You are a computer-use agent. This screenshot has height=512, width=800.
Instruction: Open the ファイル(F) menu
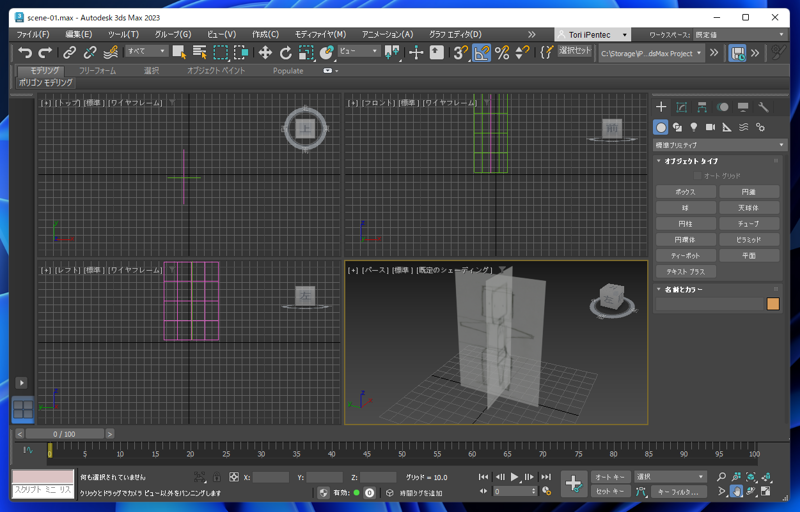[x=33, y=35]
